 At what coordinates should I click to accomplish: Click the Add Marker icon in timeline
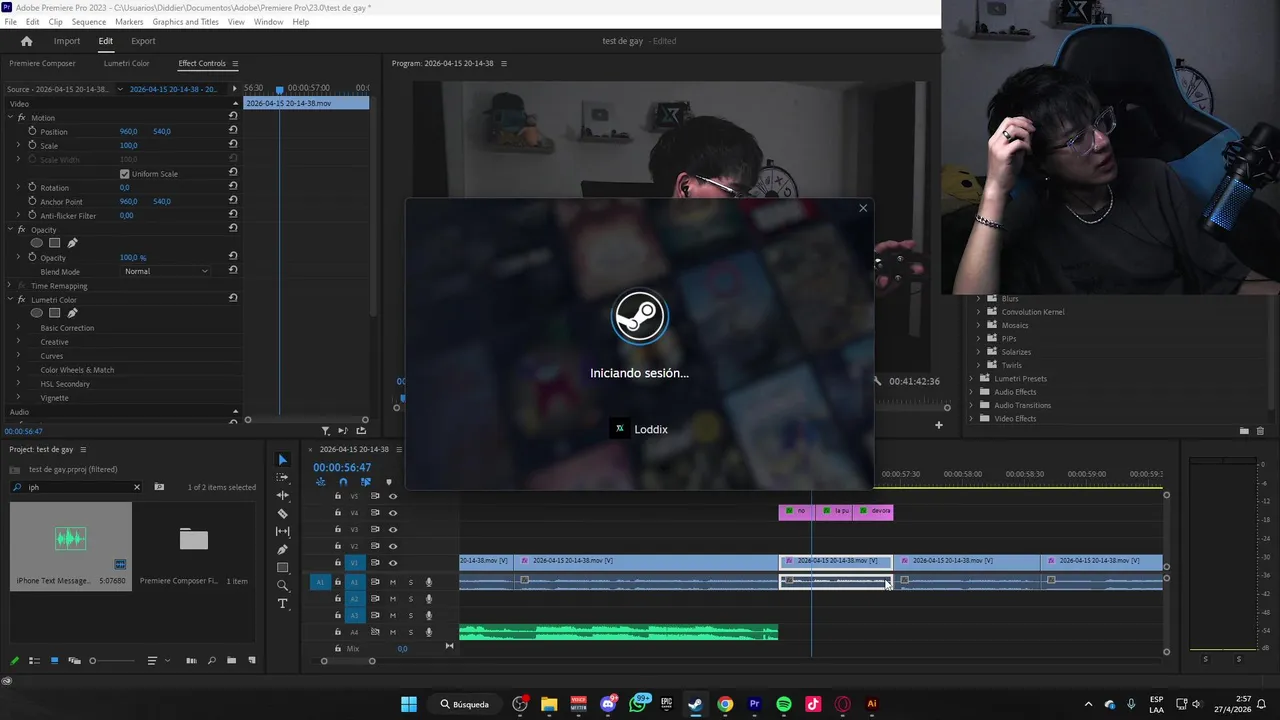pos(389,482)
